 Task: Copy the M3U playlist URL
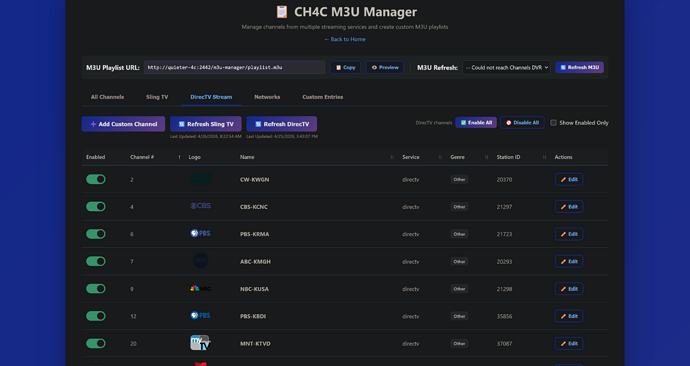345,67
